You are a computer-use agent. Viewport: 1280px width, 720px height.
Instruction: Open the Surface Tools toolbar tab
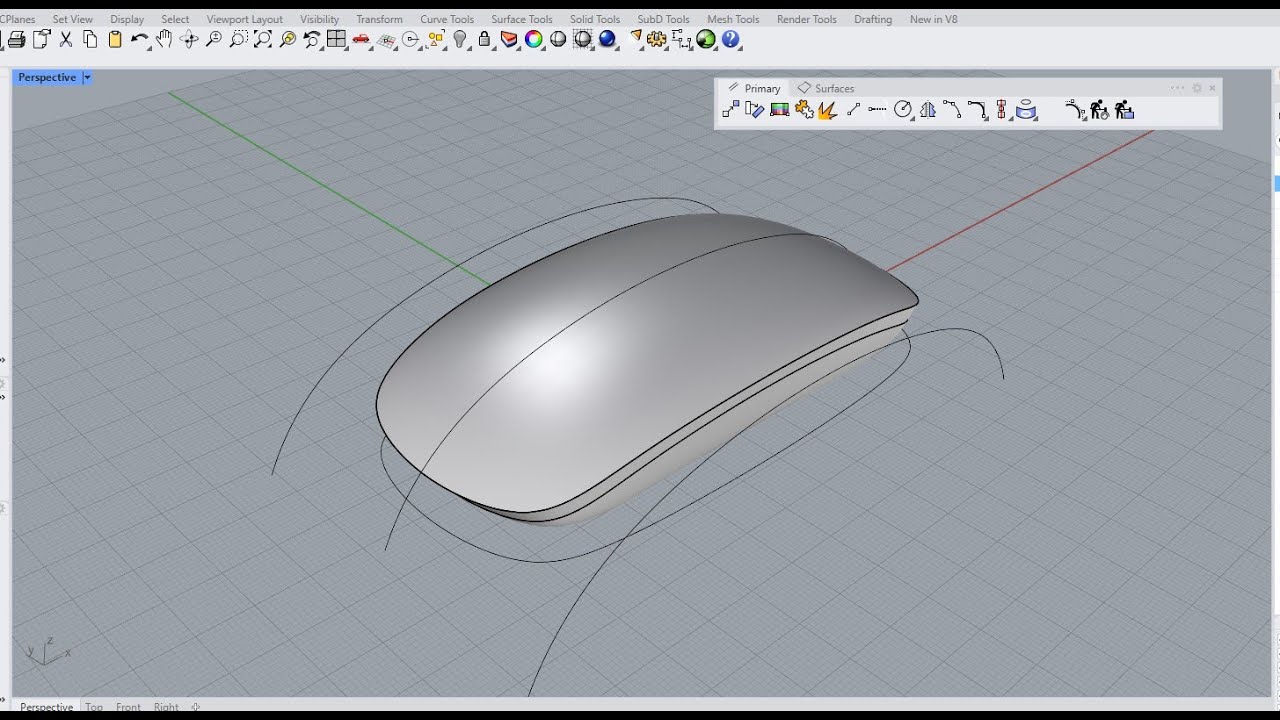[x=522, y=19]
